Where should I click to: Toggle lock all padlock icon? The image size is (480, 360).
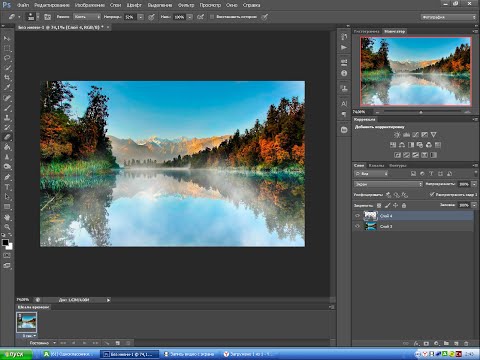pyautogui.click(x=404, y=205)
